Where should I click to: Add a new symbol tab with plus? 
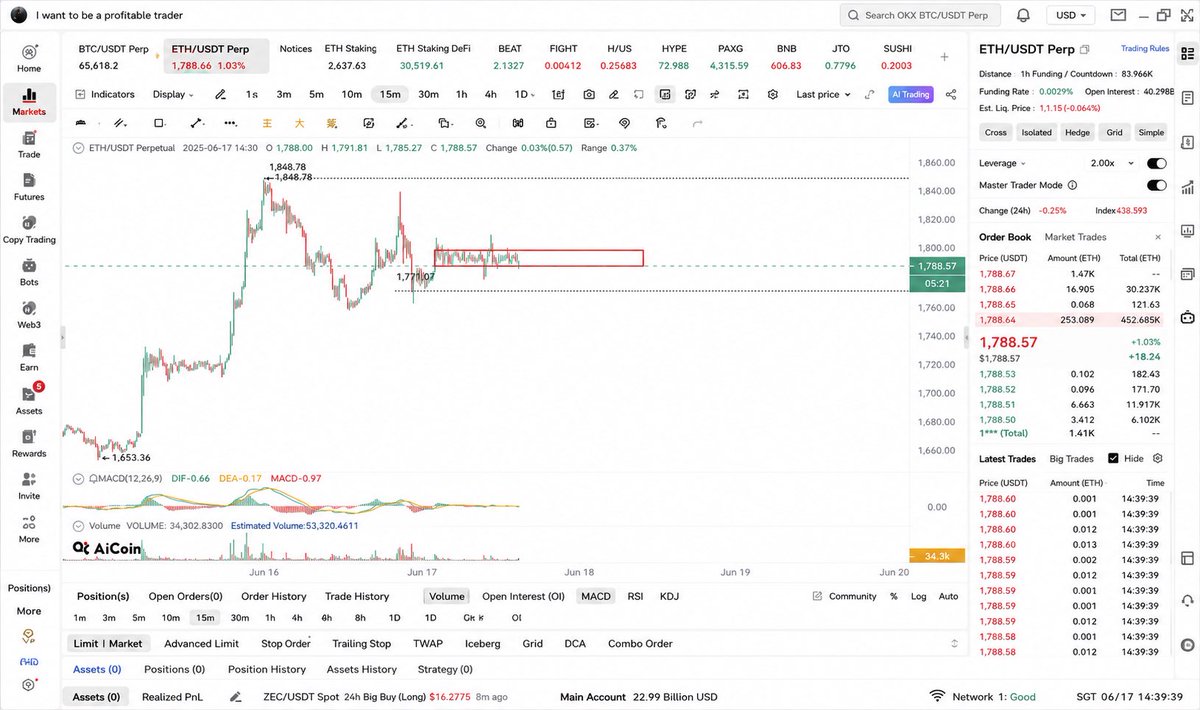pos(944,57)
